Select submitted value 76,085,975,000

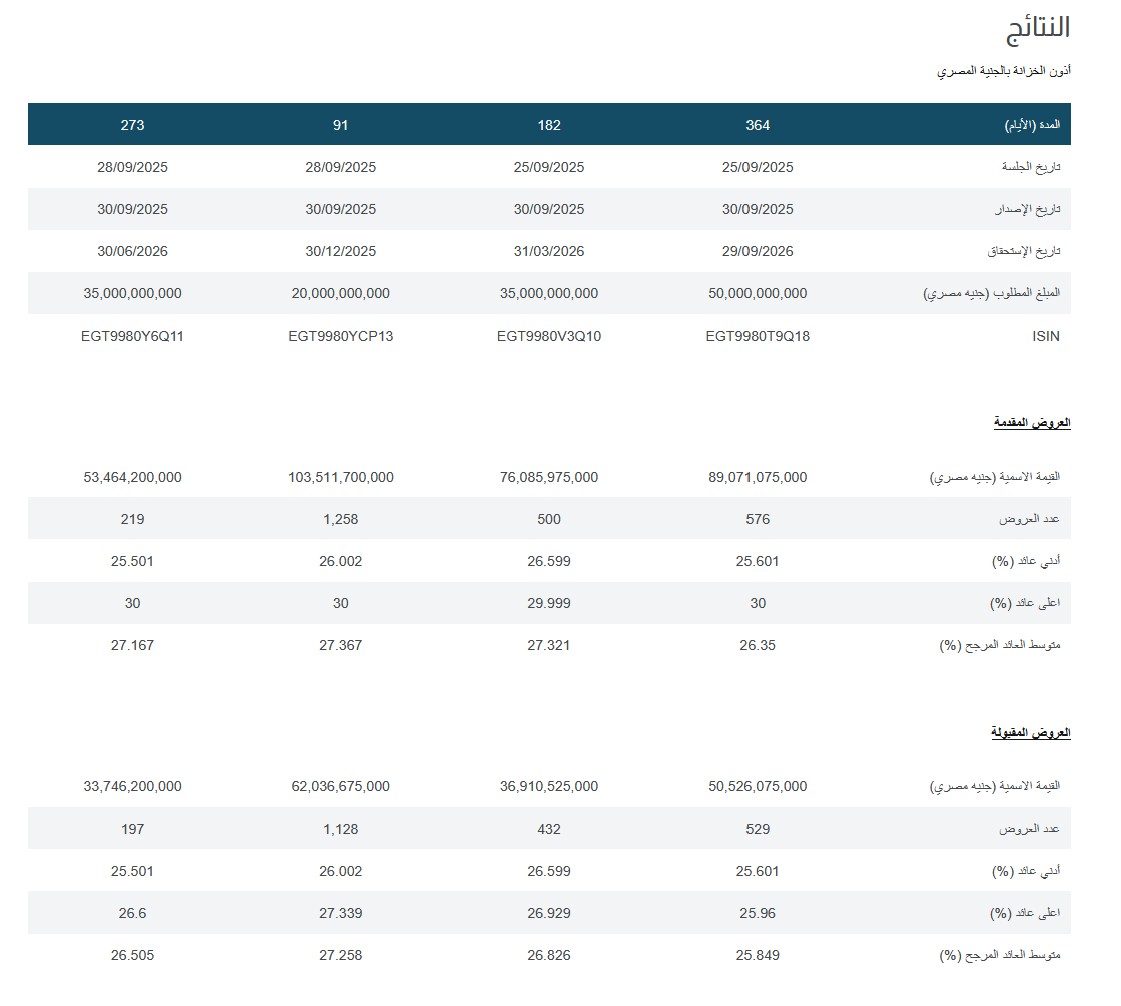click(548, 477)
